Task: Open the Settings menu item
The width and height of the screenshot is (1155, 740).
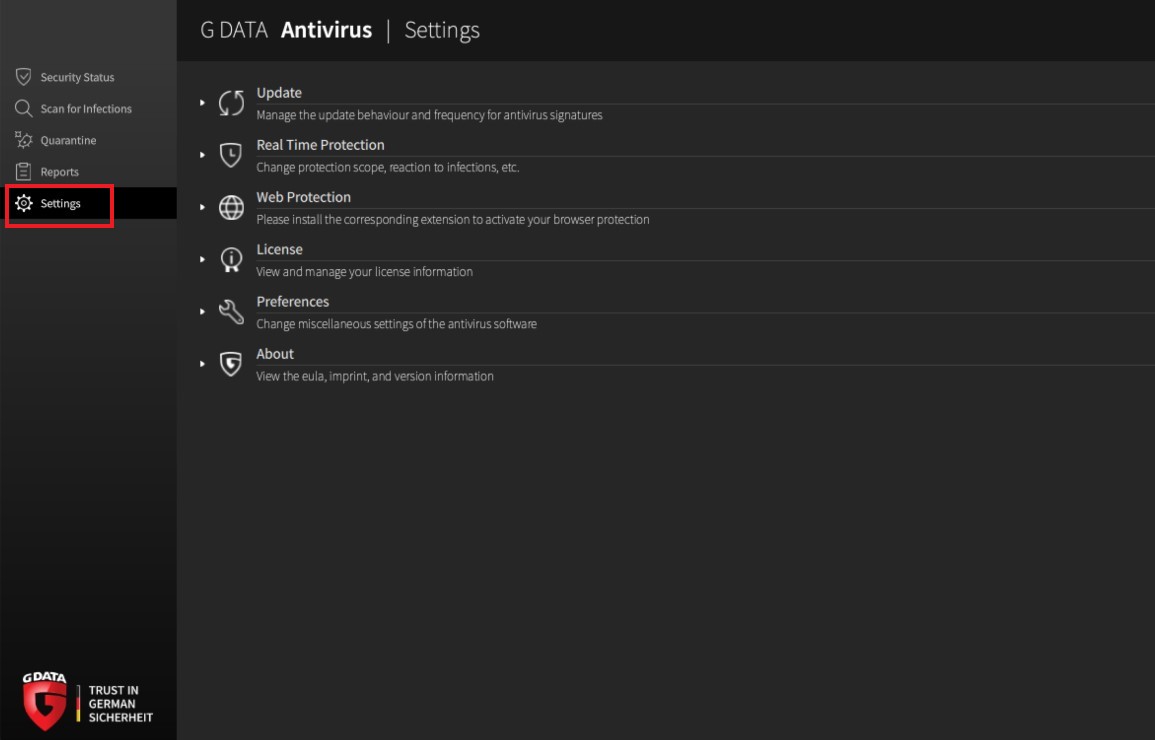Action: 60,204
